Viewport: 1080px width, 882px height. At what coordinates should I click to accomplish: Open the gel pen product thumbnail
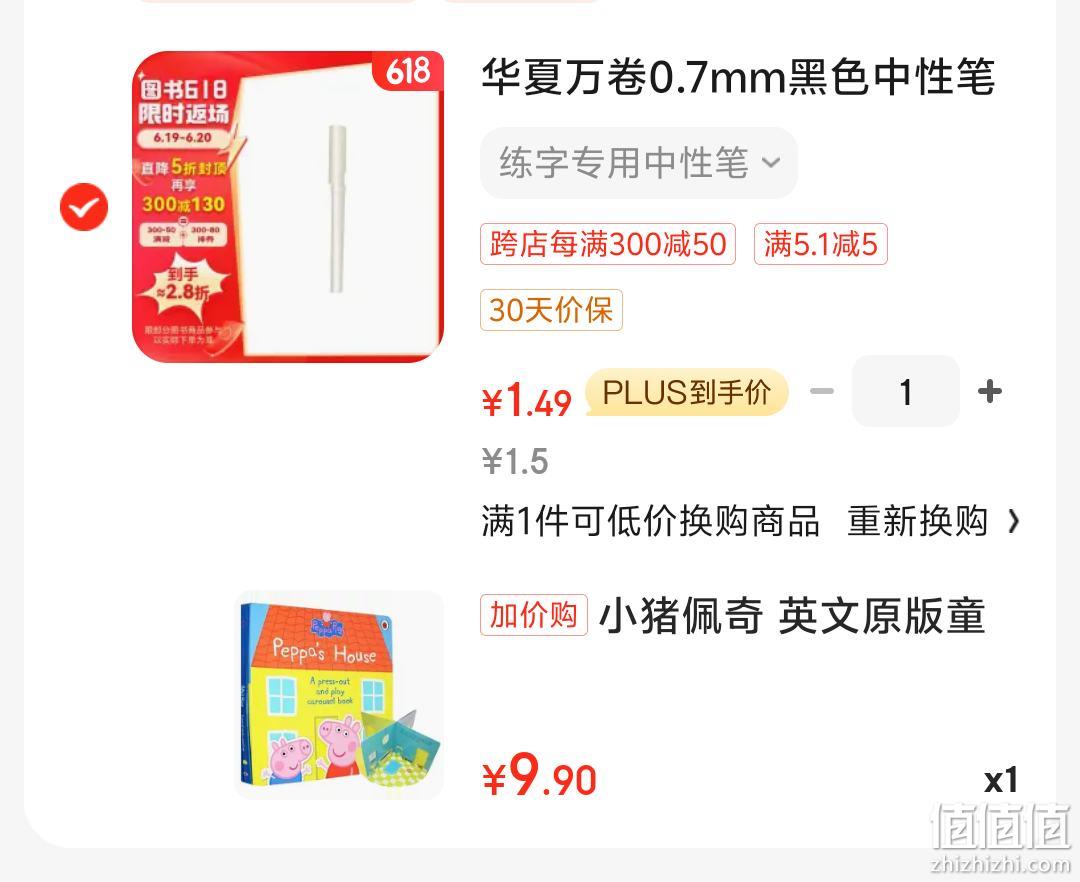(x=288, y=207)
